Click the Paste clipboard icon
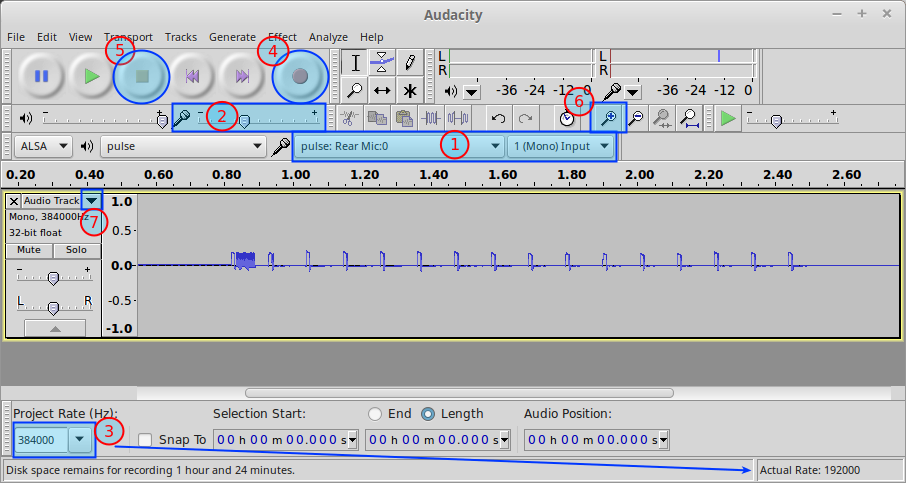Screen dimensions: 906x483 point(404,118)
